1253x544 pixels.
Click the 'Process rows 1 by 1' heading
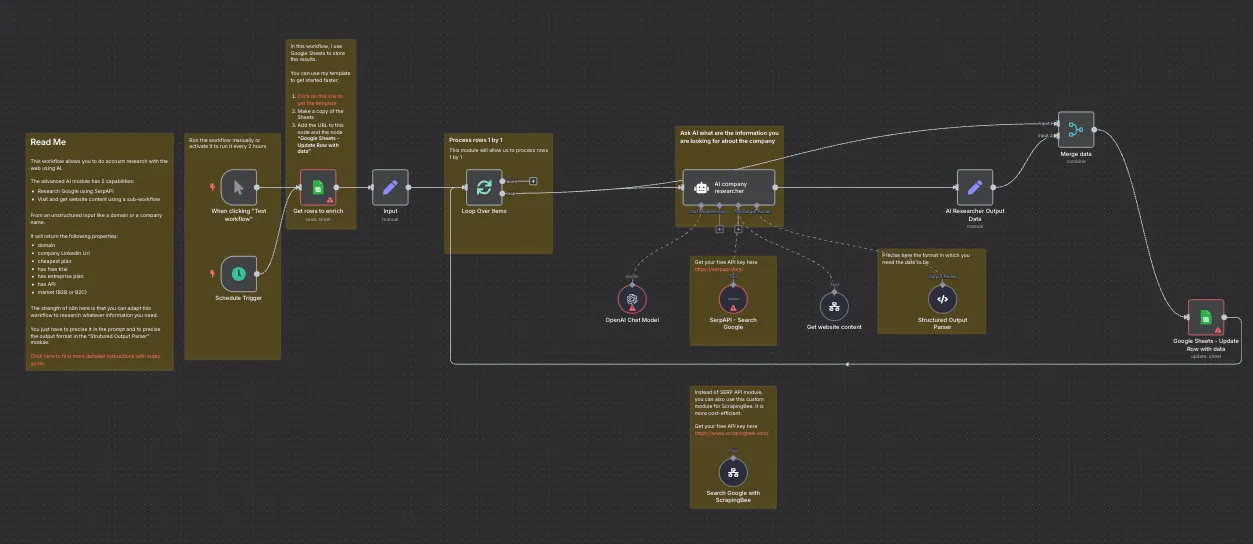coord(476,140)
